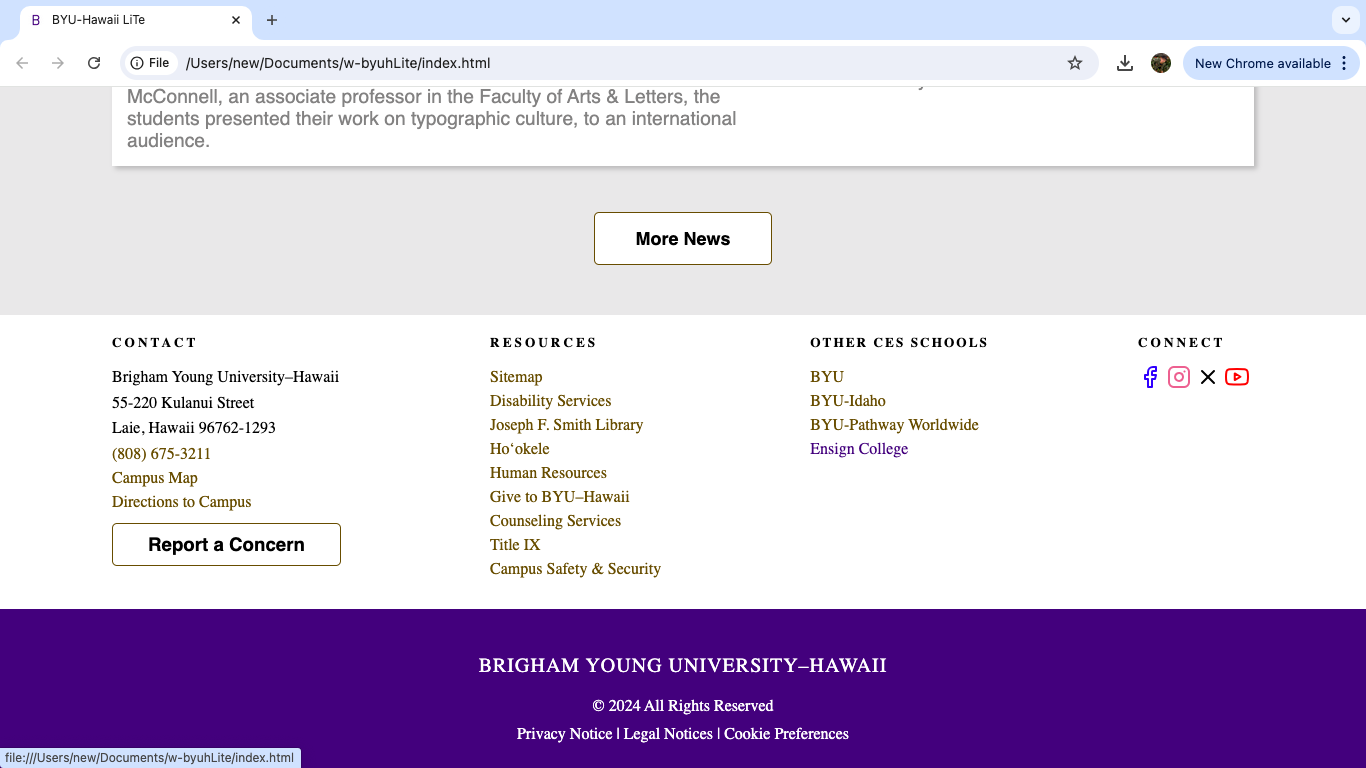Screen dimensions: 1366x768
Task: Open Cookie Preferences link
Action: 786,734
